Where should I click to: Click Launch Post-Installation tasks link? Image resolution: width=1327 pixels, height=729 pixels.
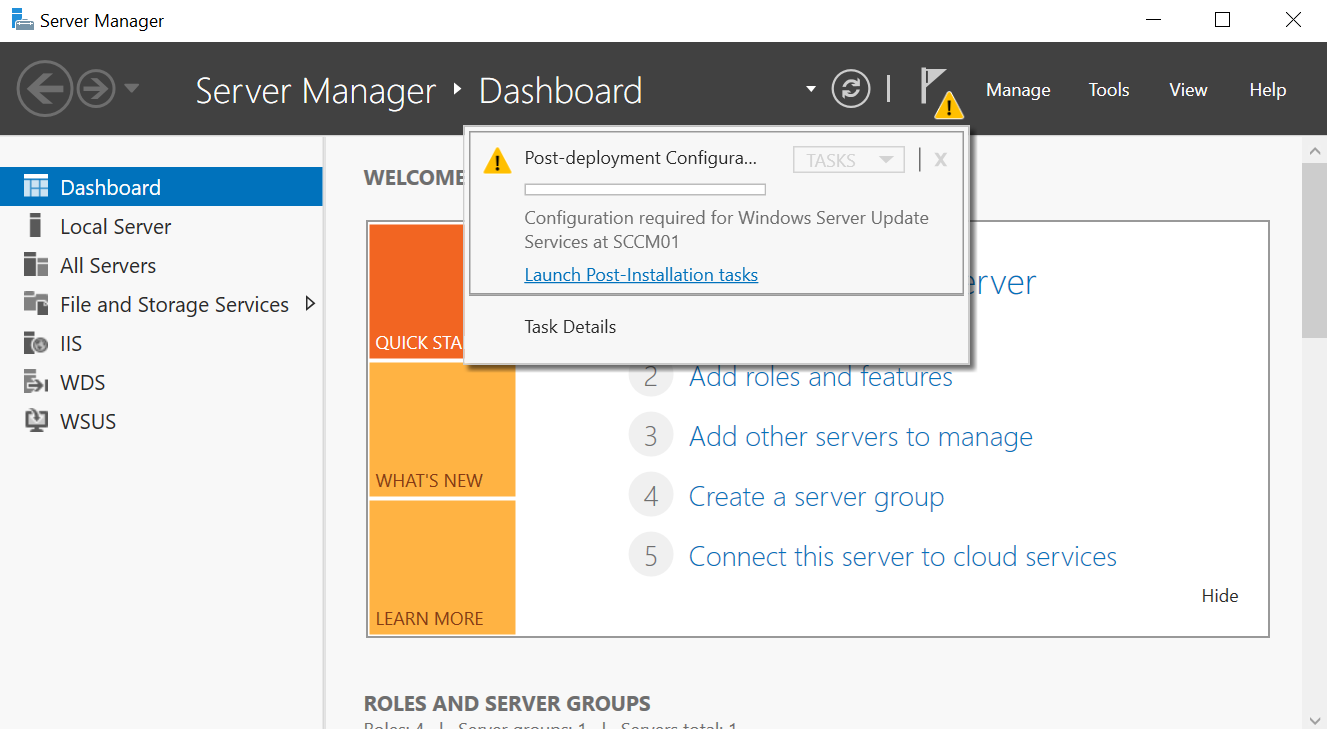tap(641, 275)
